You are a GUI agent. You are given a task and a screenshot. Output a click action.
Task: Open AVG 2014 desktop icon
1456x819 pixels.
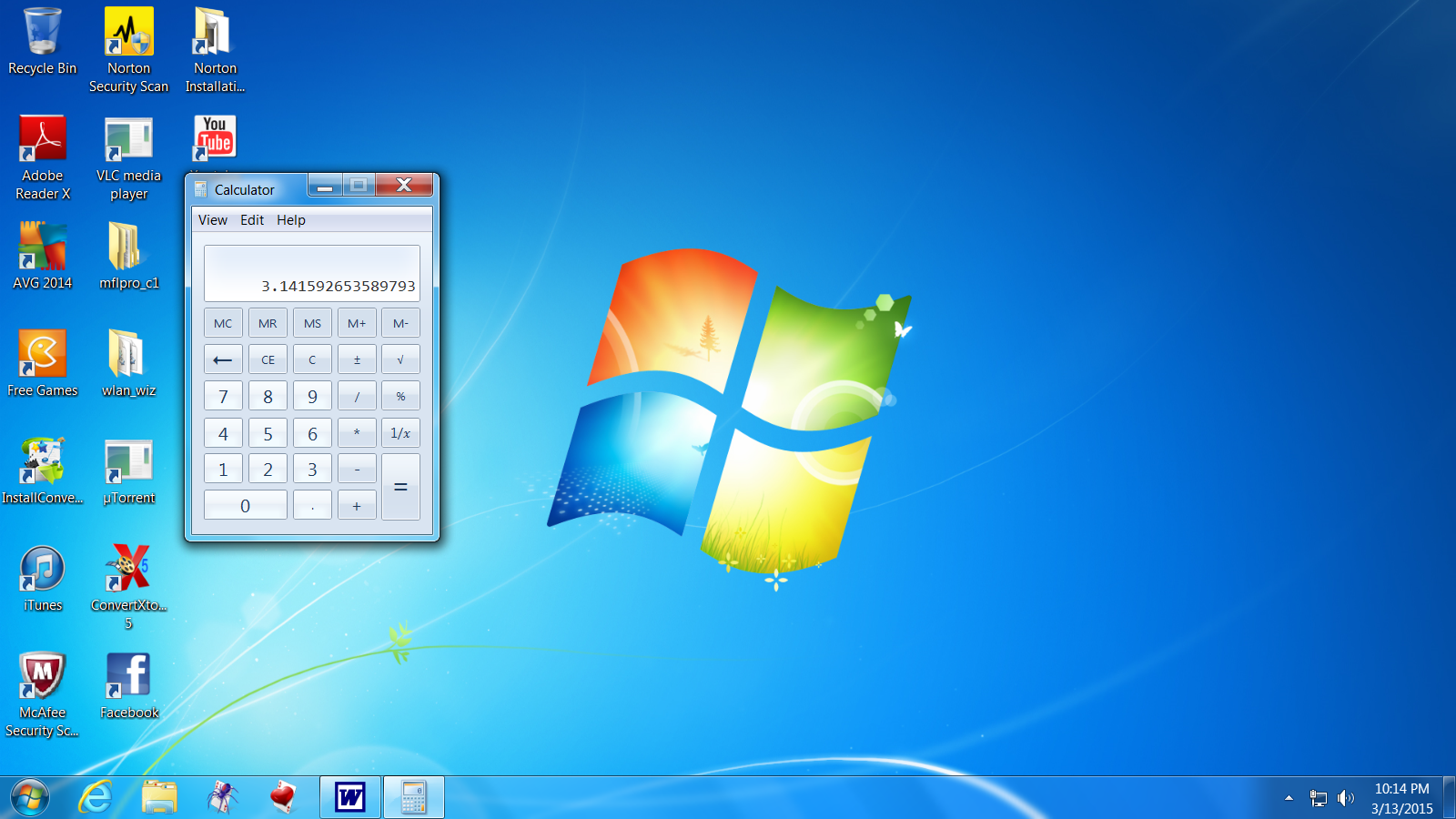pyautogui.click(x=42, y=256)
